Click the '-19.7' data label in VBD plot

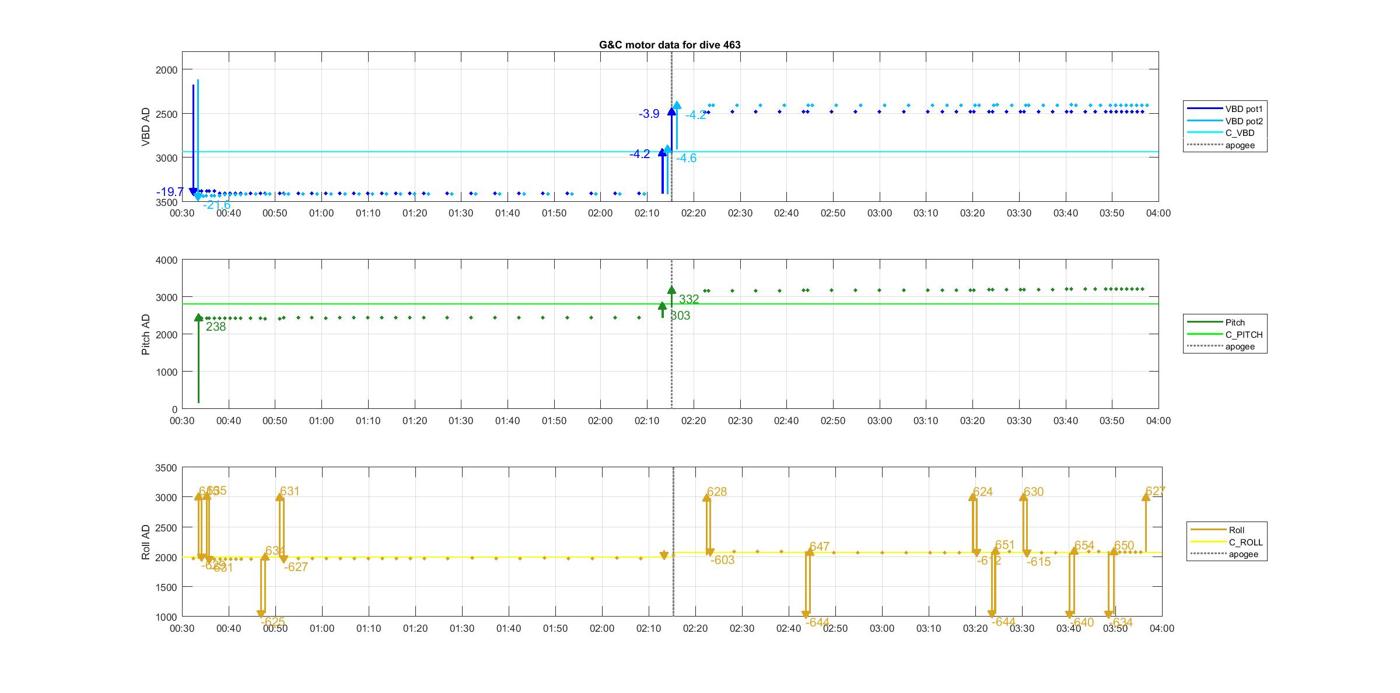(169, 192)
